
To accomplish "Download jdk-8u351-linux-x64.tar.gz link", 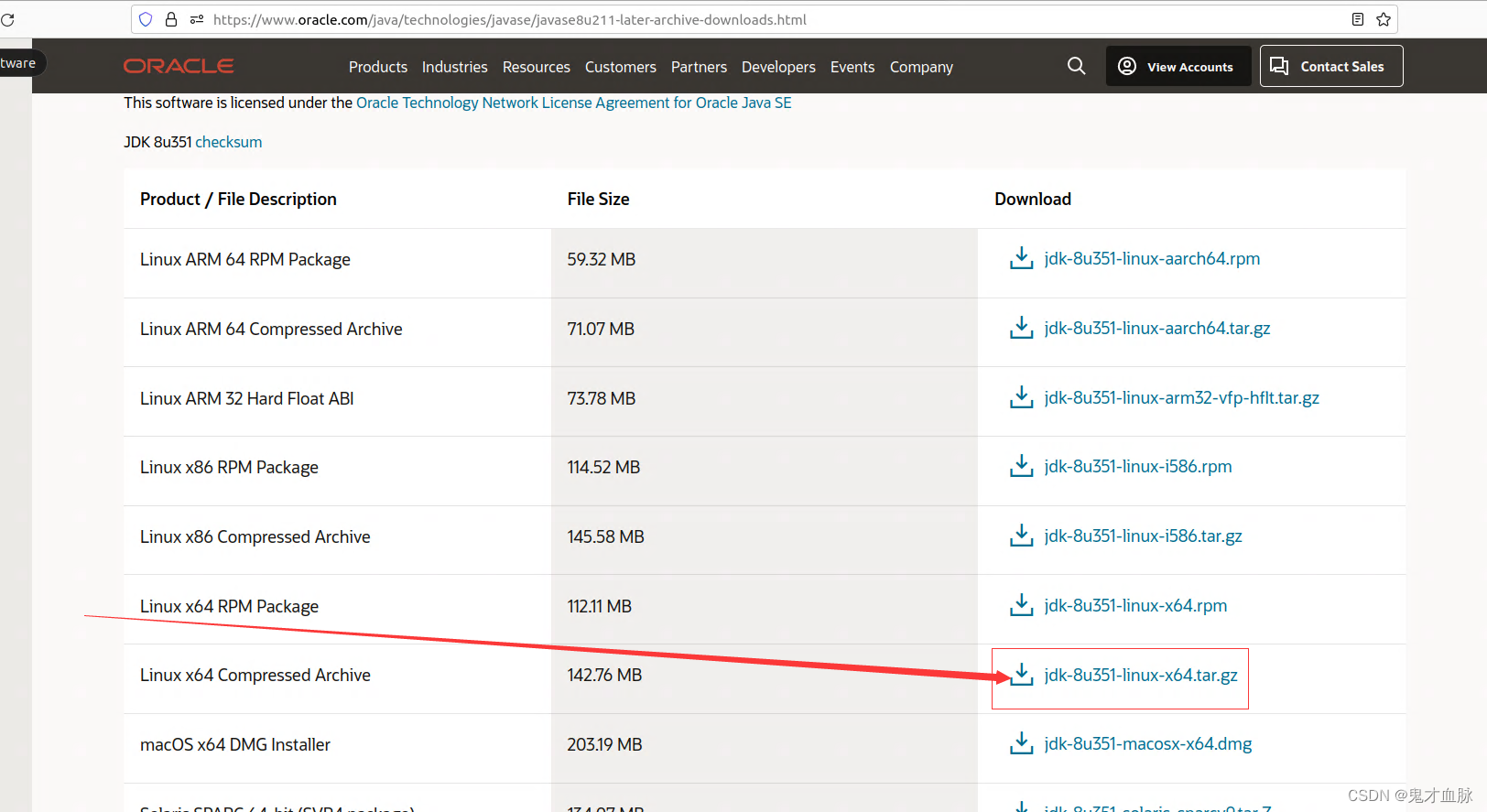I will pyautogui.click(x=1141, y=675).
